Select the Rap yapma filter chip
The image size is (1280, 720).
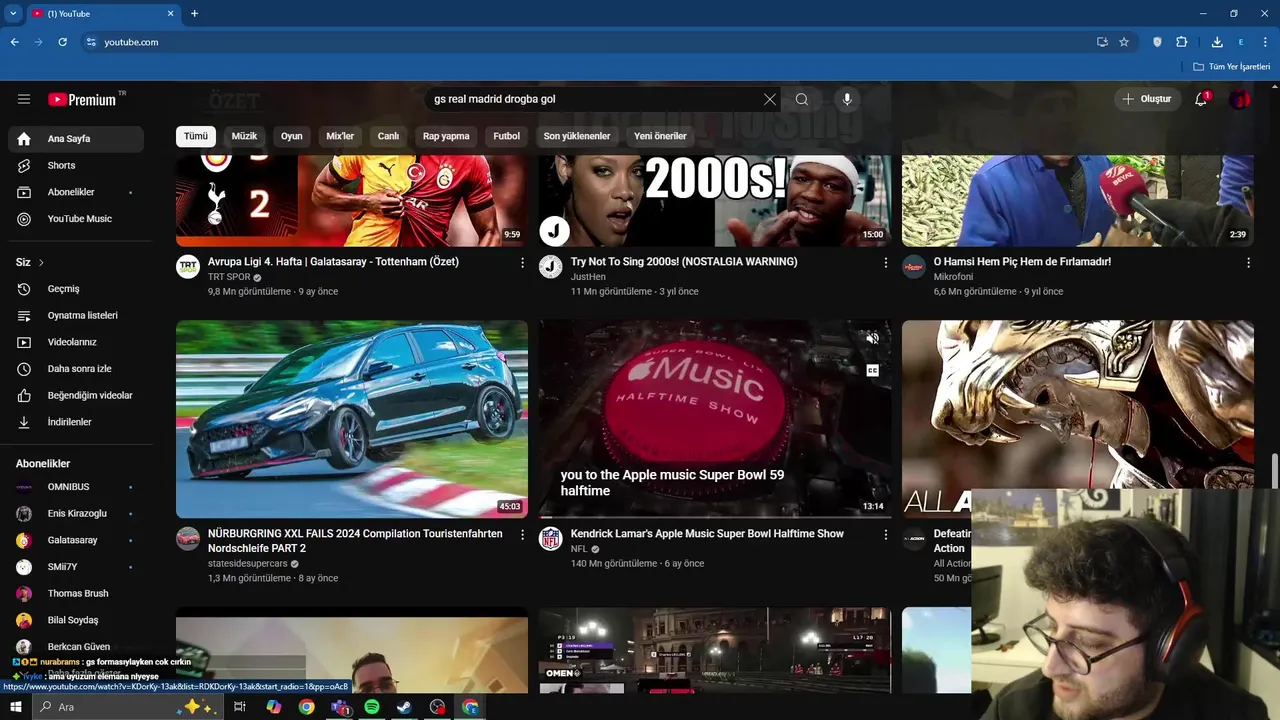click(446, 136)
